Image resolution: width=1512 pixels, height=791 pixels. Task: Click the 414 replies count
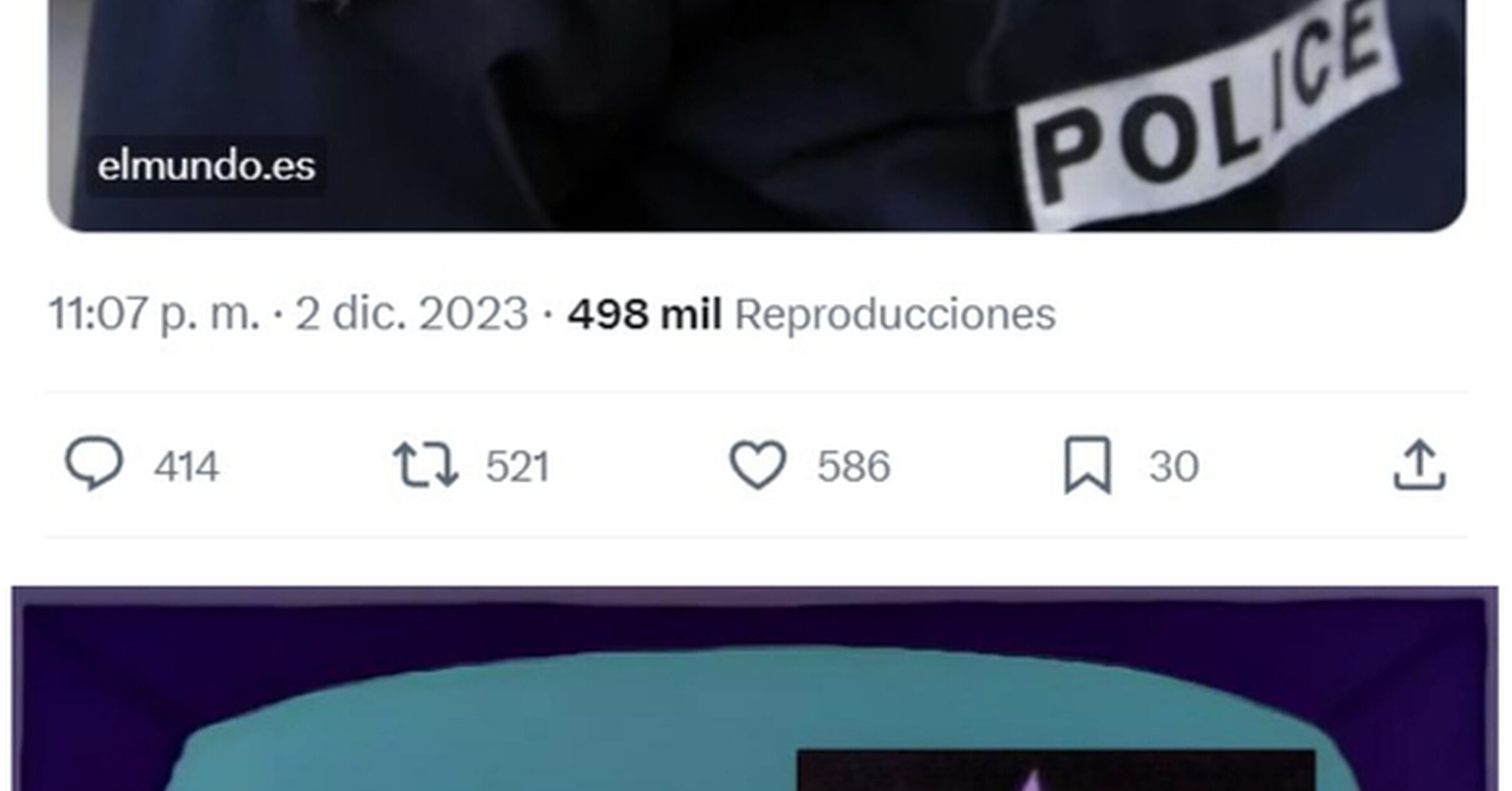click(x=187, y=466)
